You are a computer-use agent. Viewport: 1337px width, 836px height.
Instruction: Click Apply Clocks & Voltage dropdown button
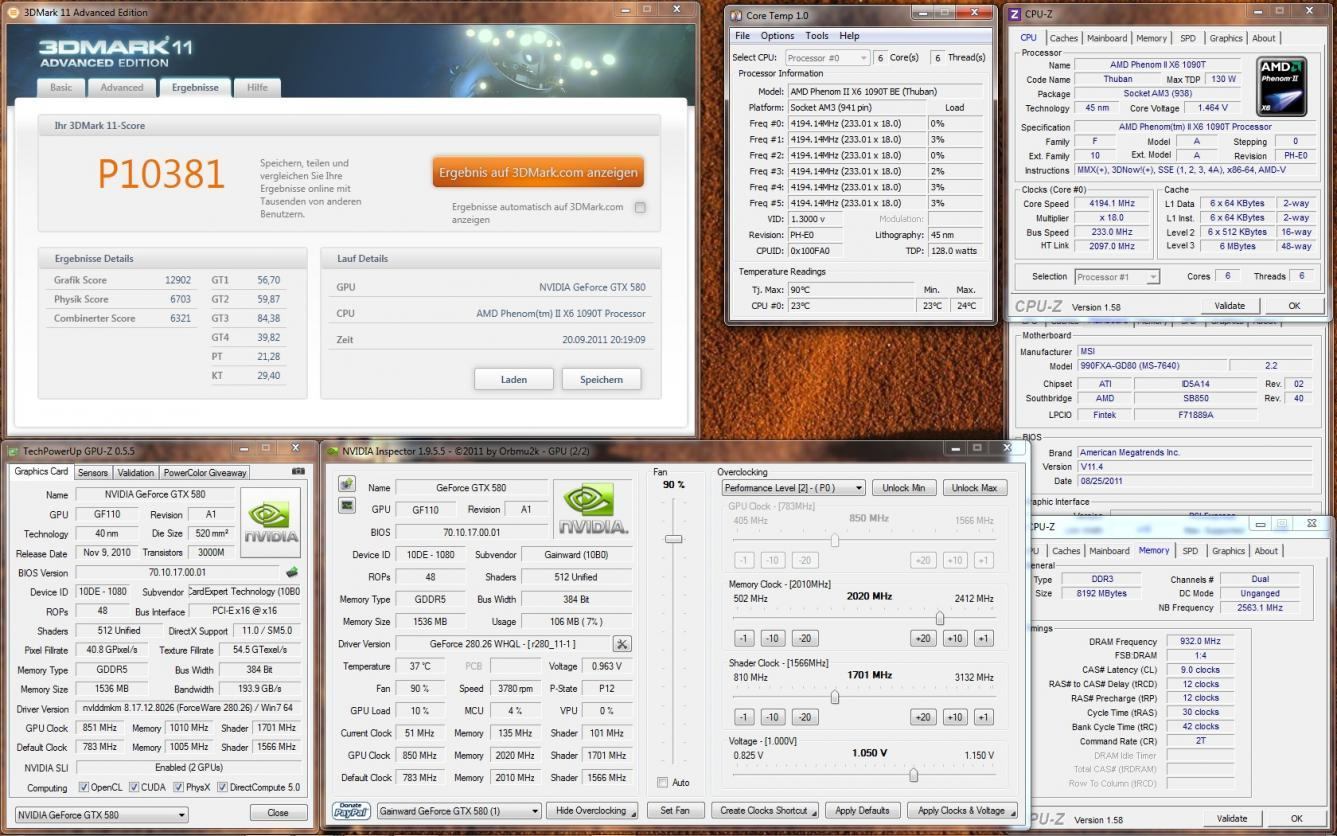coord(963,811)
